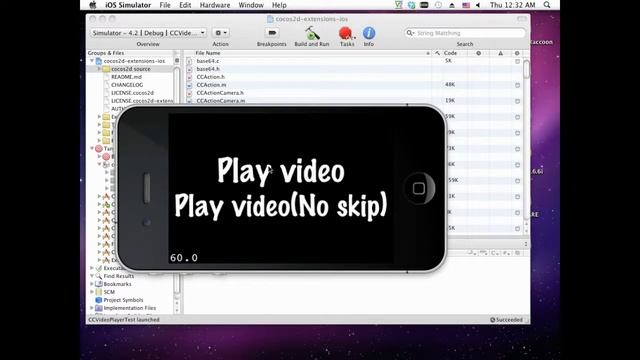Select LICENSE.cocos2d in the sidebar

pos(132,93)
